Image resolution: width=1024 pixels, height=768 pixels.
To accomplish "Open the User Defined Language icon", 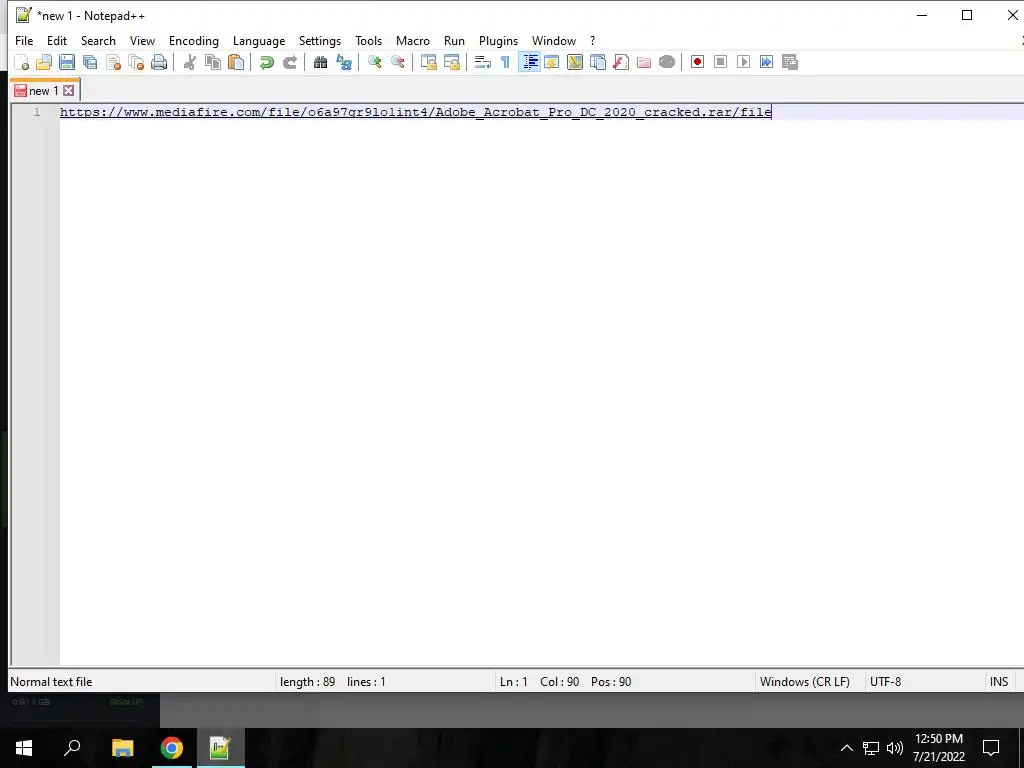I will coord(552,62).
